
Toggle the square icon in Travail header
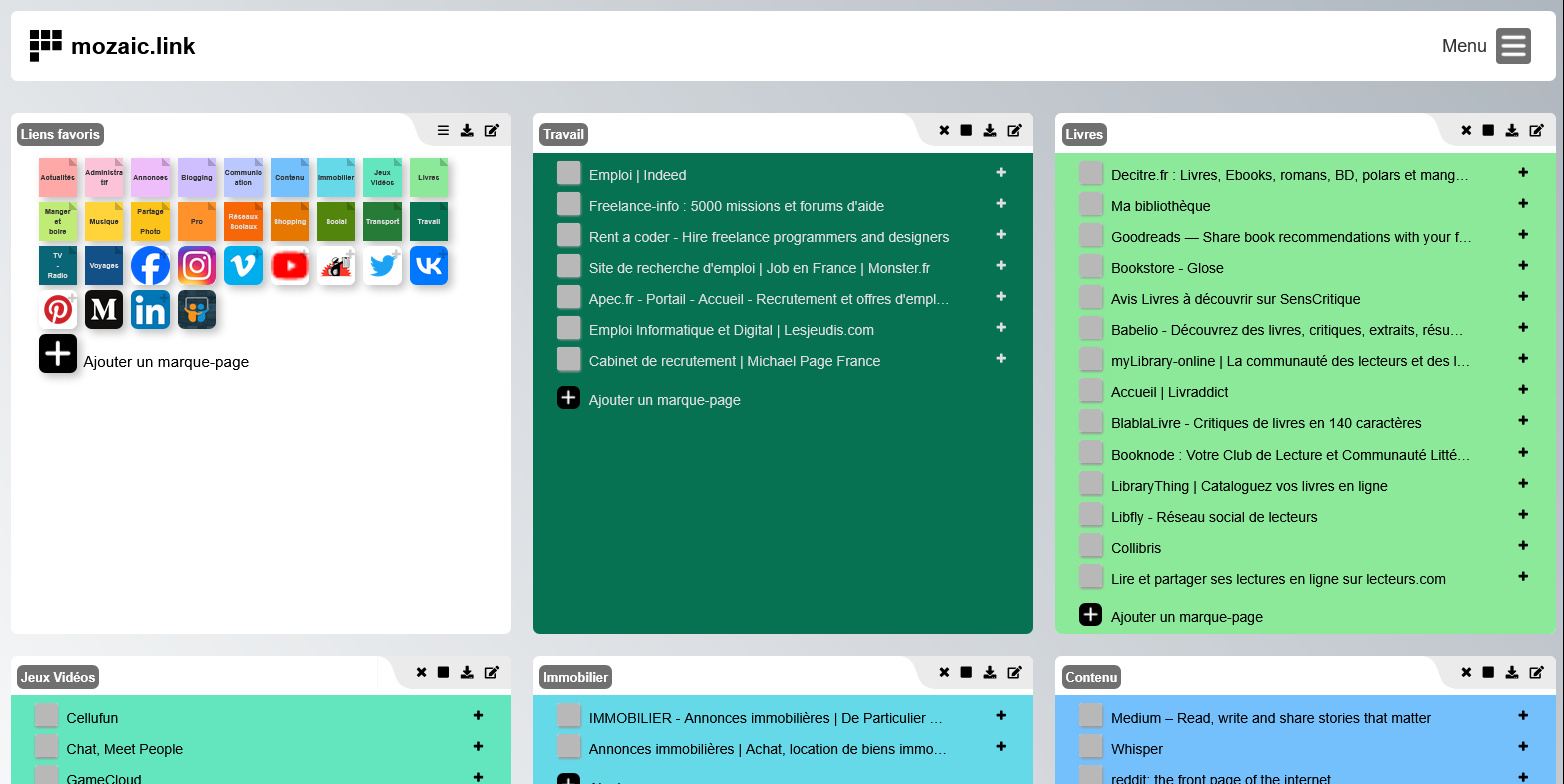pyautogui.click(x=966, y=130)
